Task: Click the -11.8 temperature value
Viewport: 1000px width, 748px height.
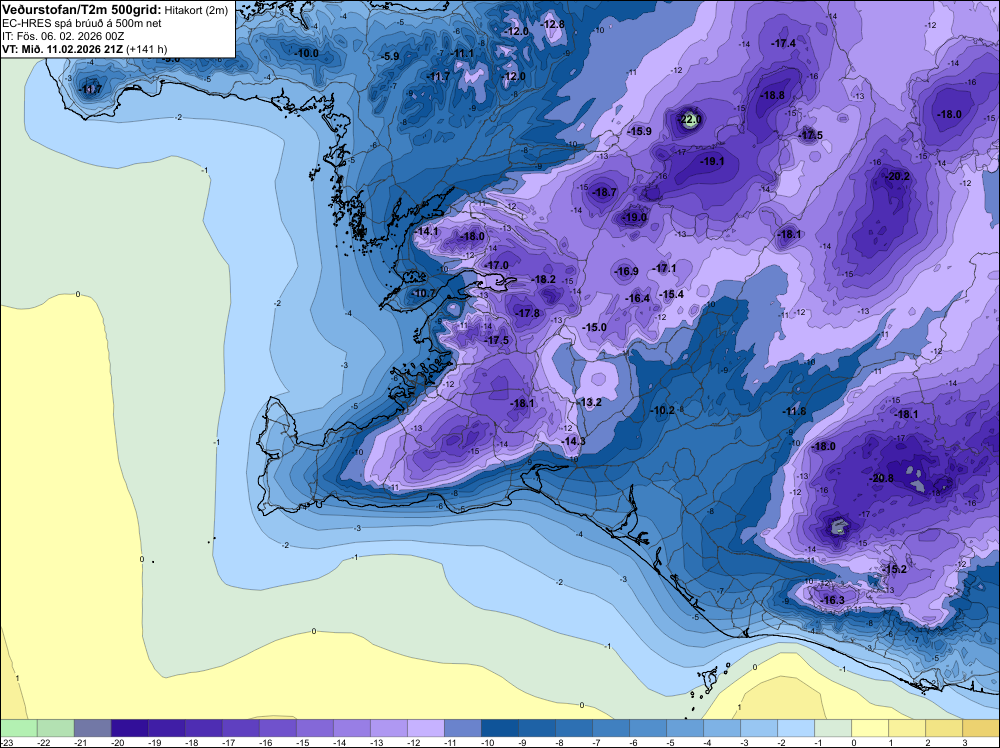Action: (x=794, y=411)
